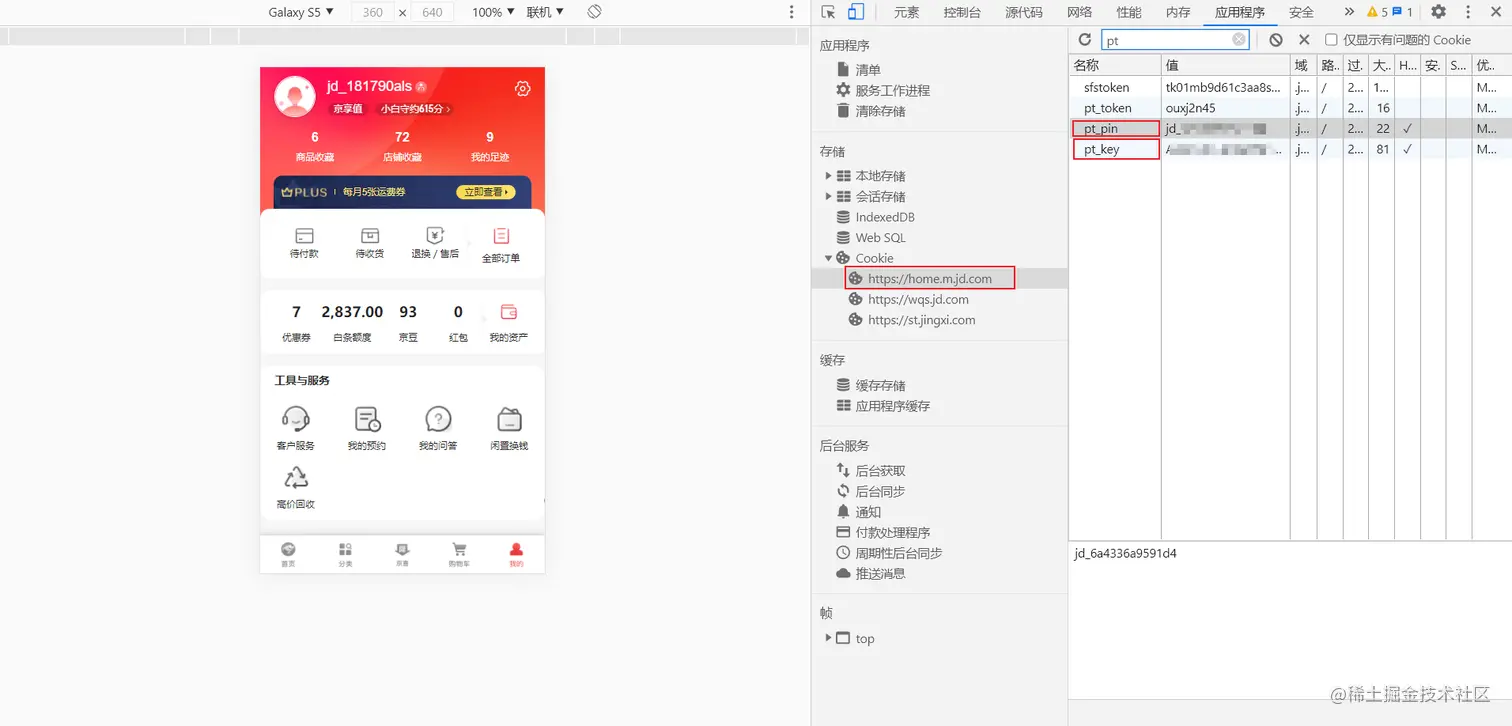This screenshot has width=1512, height=726.
Task: Open 待收货 pending delivery orders
Action: (x=370, y=243)
